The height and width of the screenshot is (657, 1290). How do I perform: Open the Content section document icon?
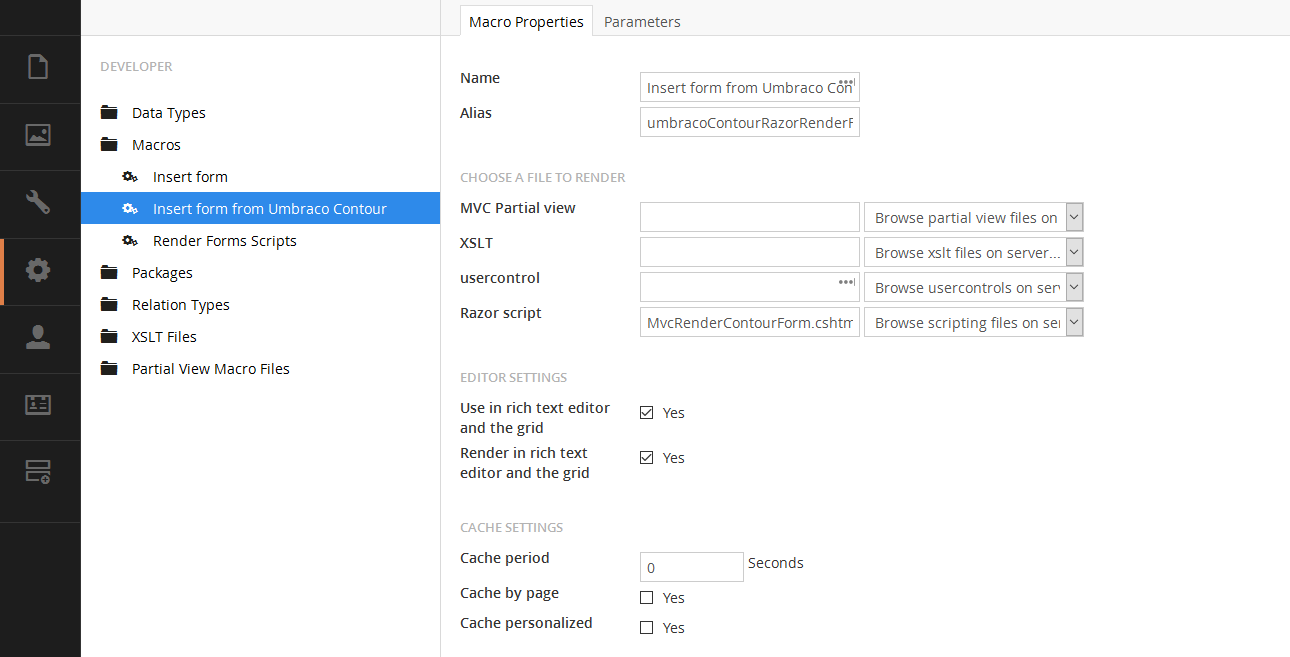pyautogui.click(x=38, y=67)
